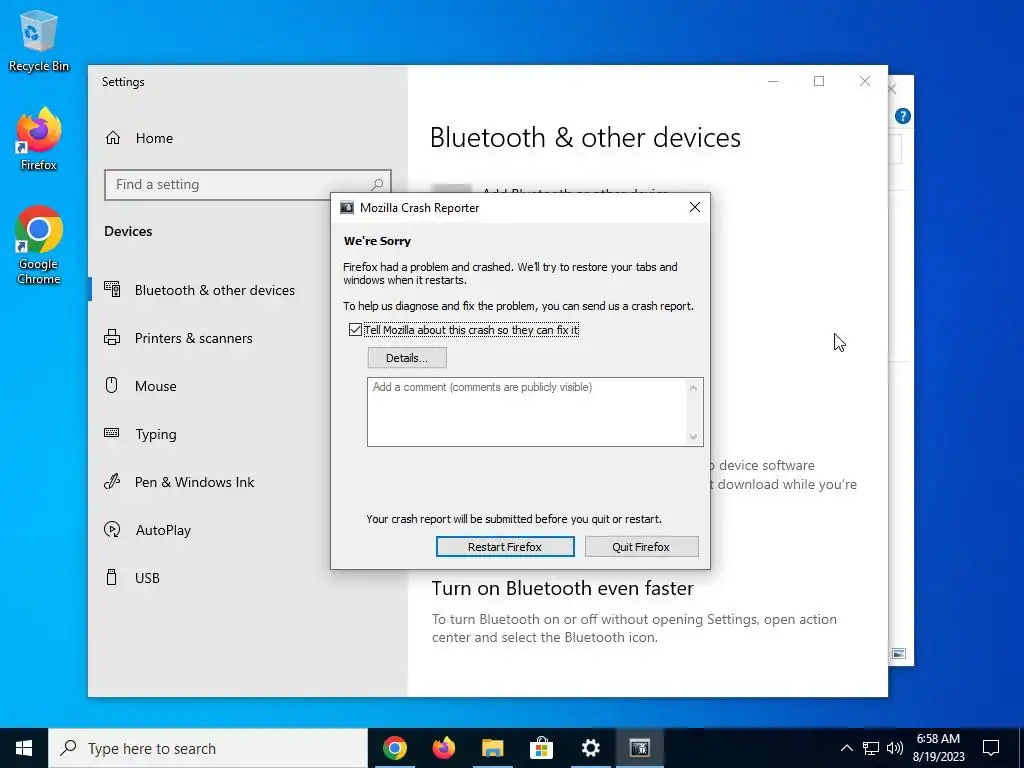Select the Firefox desktop shortcut
1024x768 pixels.
[39, 139]
